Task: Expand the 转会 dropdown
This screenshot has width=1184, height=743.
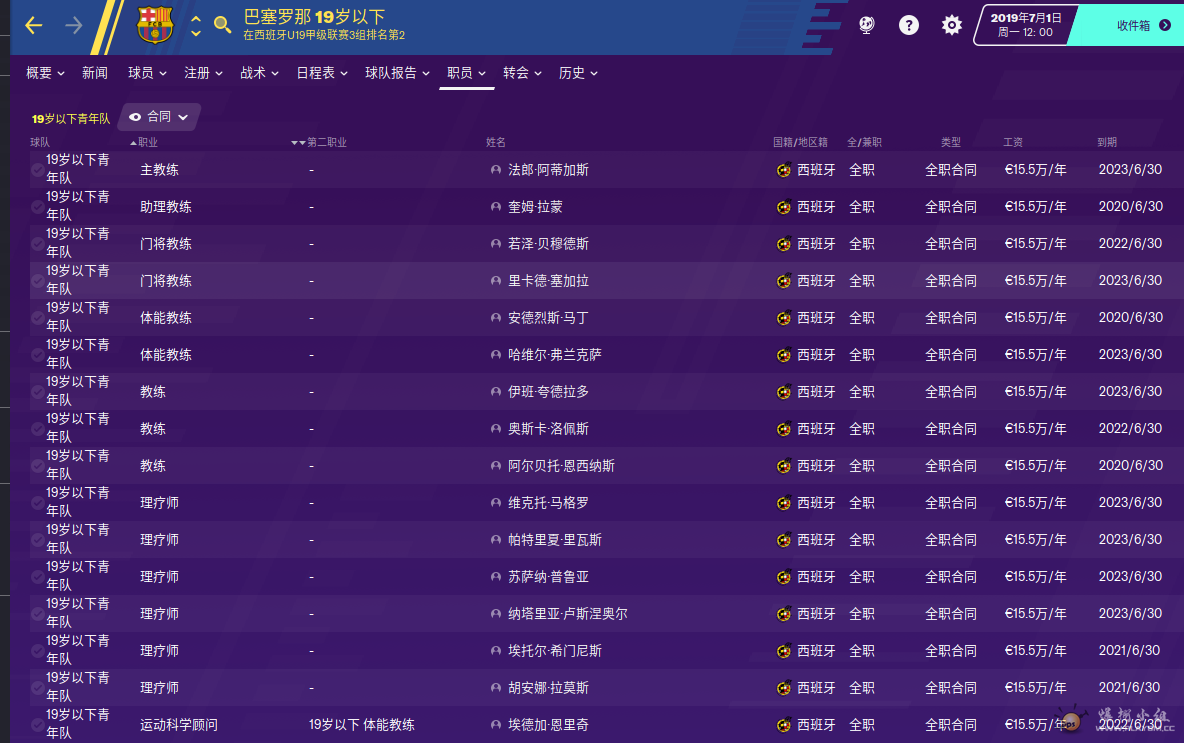Action: click(x=522, y=73)
